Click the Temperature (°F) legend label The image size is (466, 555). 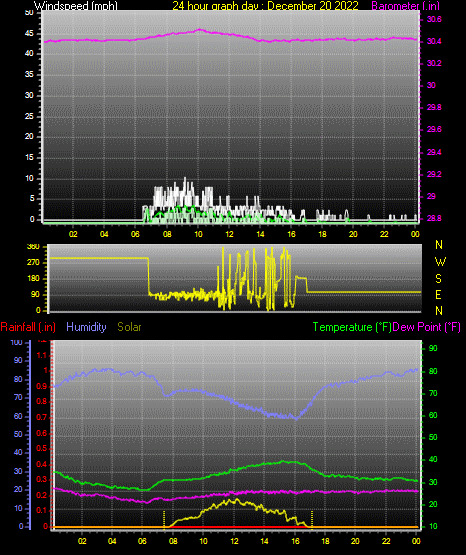pyautogui.click(x=352, y=327)
